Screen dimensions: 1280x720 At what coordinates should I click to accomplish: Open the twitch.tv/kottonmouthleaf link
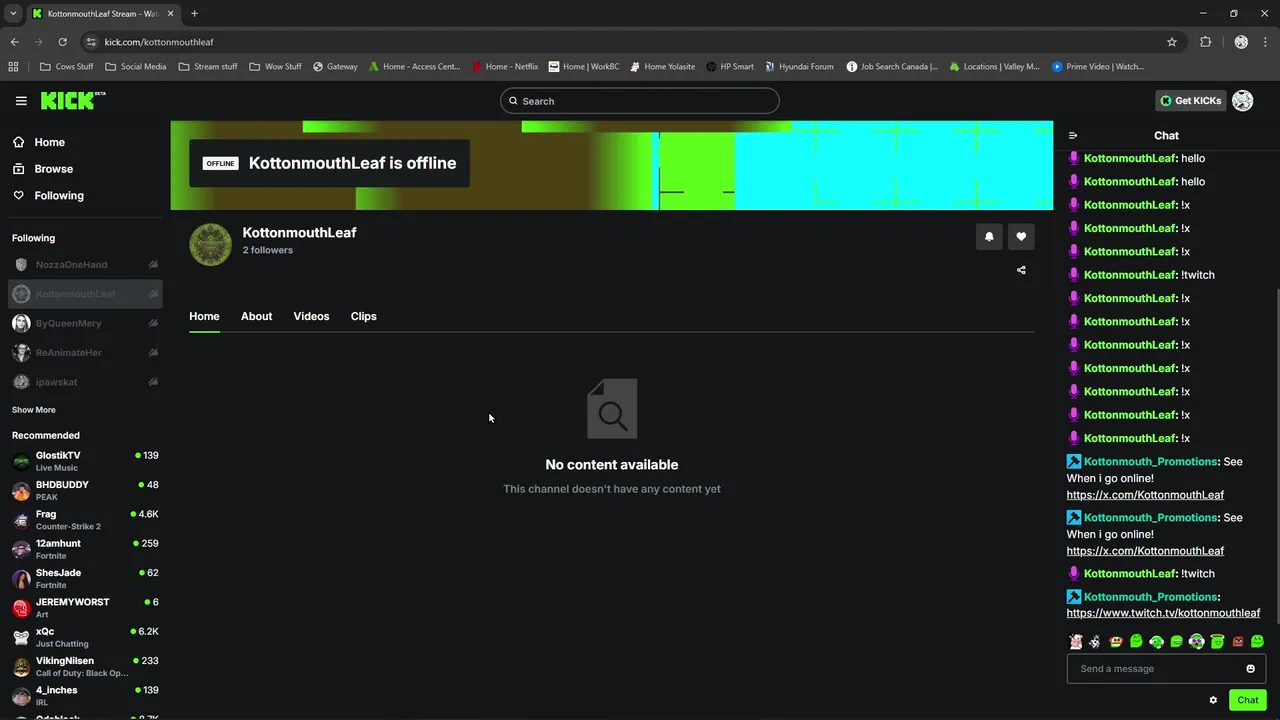pos(1163,613)
